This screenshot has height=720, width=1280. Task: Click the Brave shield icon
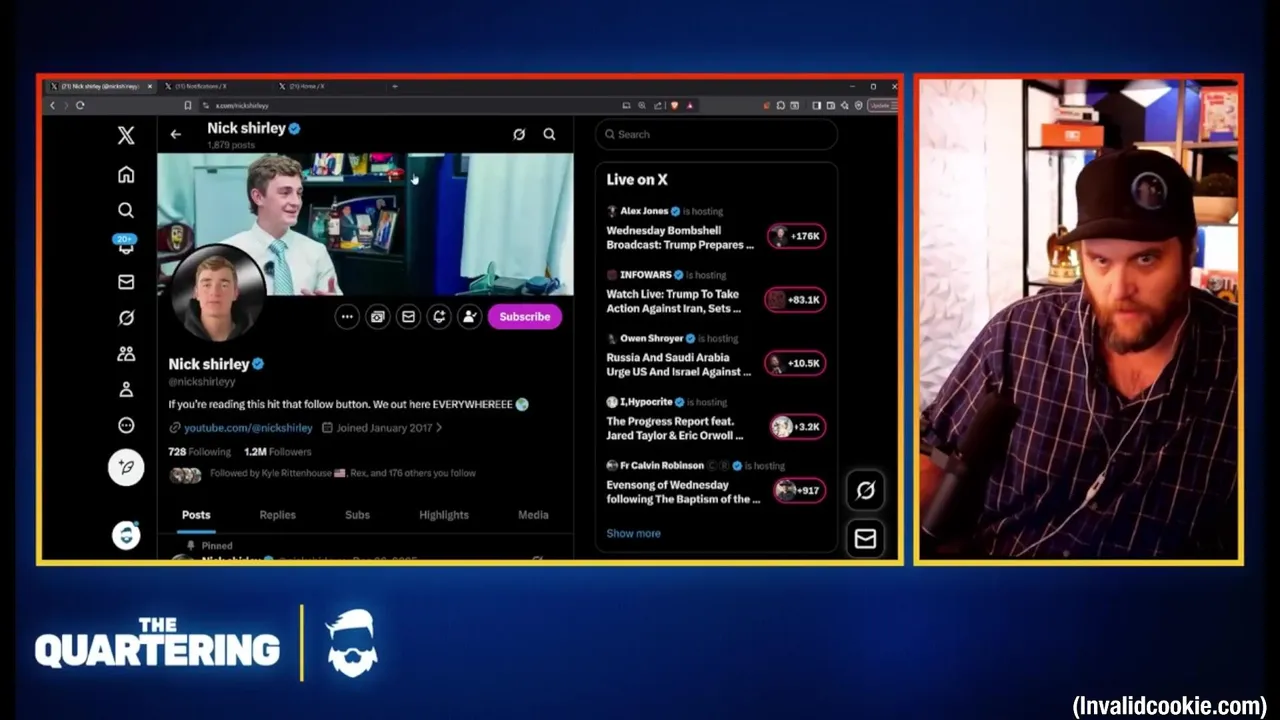point(674,105)
